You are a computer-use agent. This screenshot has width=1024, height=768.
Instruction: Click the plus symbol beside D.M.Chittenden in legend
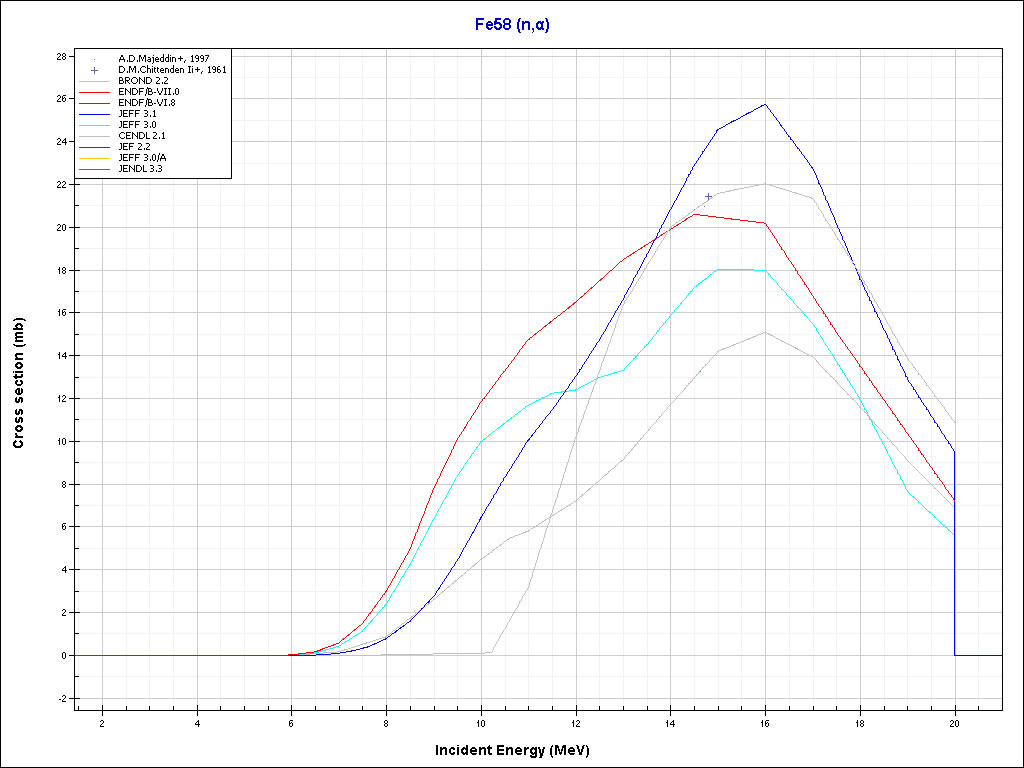click(x=94, y=70)
